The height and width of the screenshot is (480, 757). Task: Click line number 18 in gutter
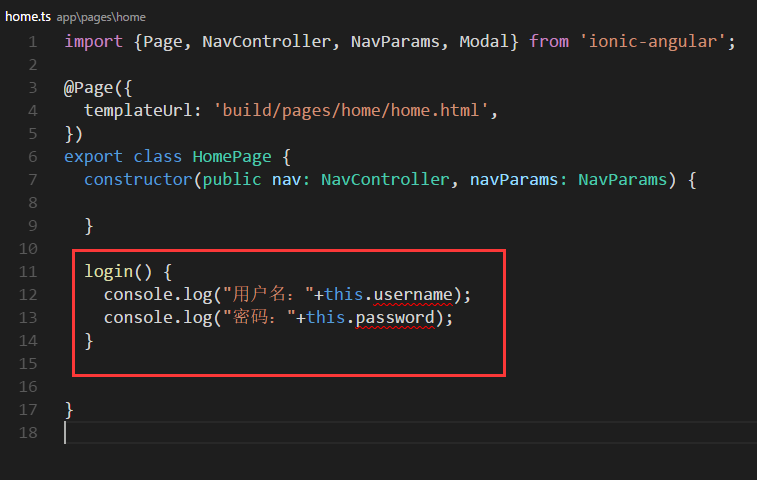(x=28, y=433)
